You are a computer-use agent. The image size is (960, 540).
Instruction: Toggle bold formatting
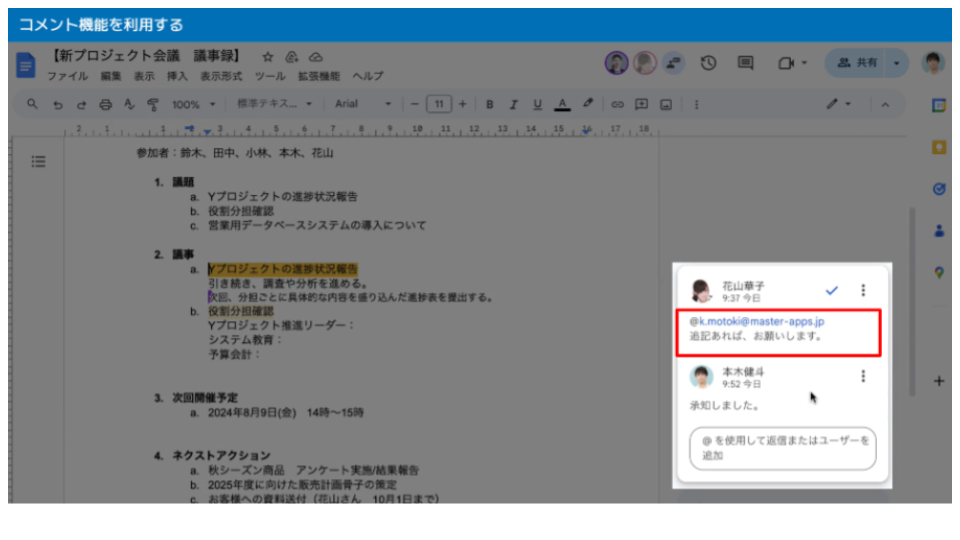pyautogui.click(x=489, y=105)
